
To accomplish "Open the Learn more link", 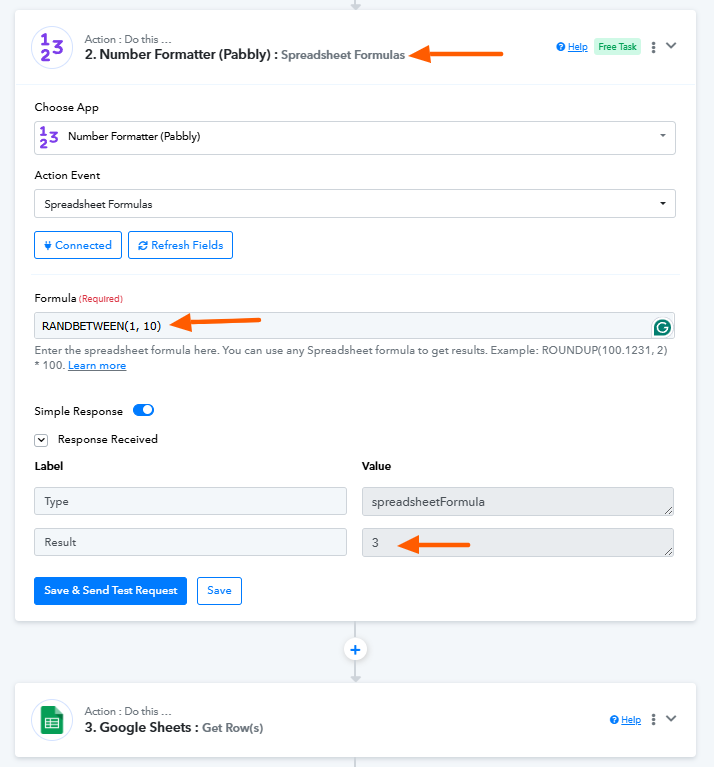I will tap(97, 366).
